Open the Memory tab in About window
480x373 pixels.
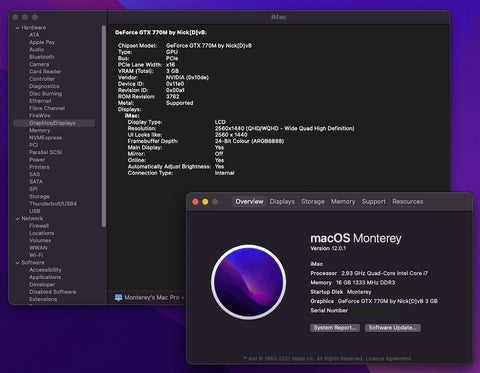click(x=343, y=202)
